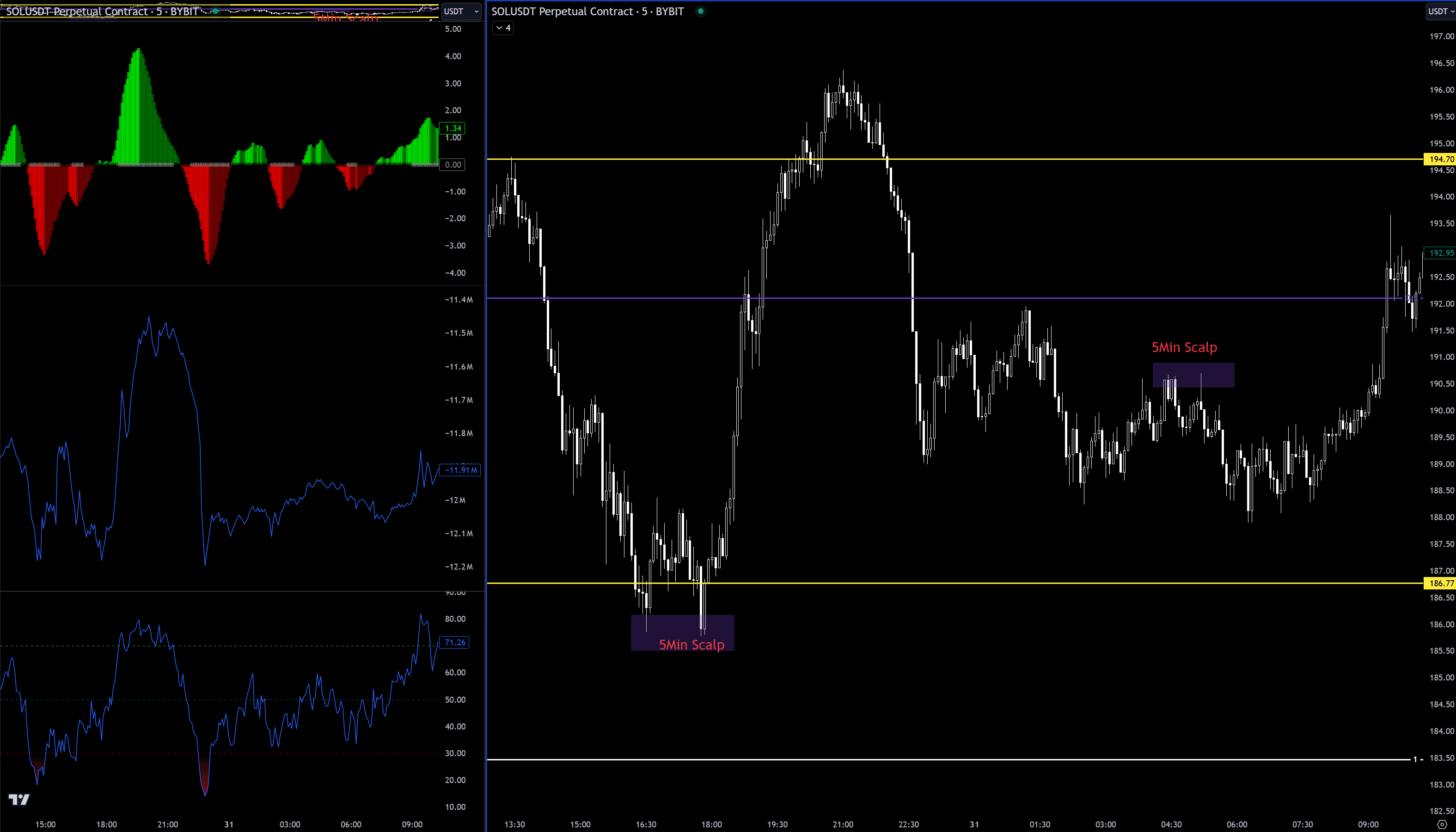The width and height of the screenshot is (1456, 832).
Task: Click the 21:00 time label on right chart
Action: point(843,824)
